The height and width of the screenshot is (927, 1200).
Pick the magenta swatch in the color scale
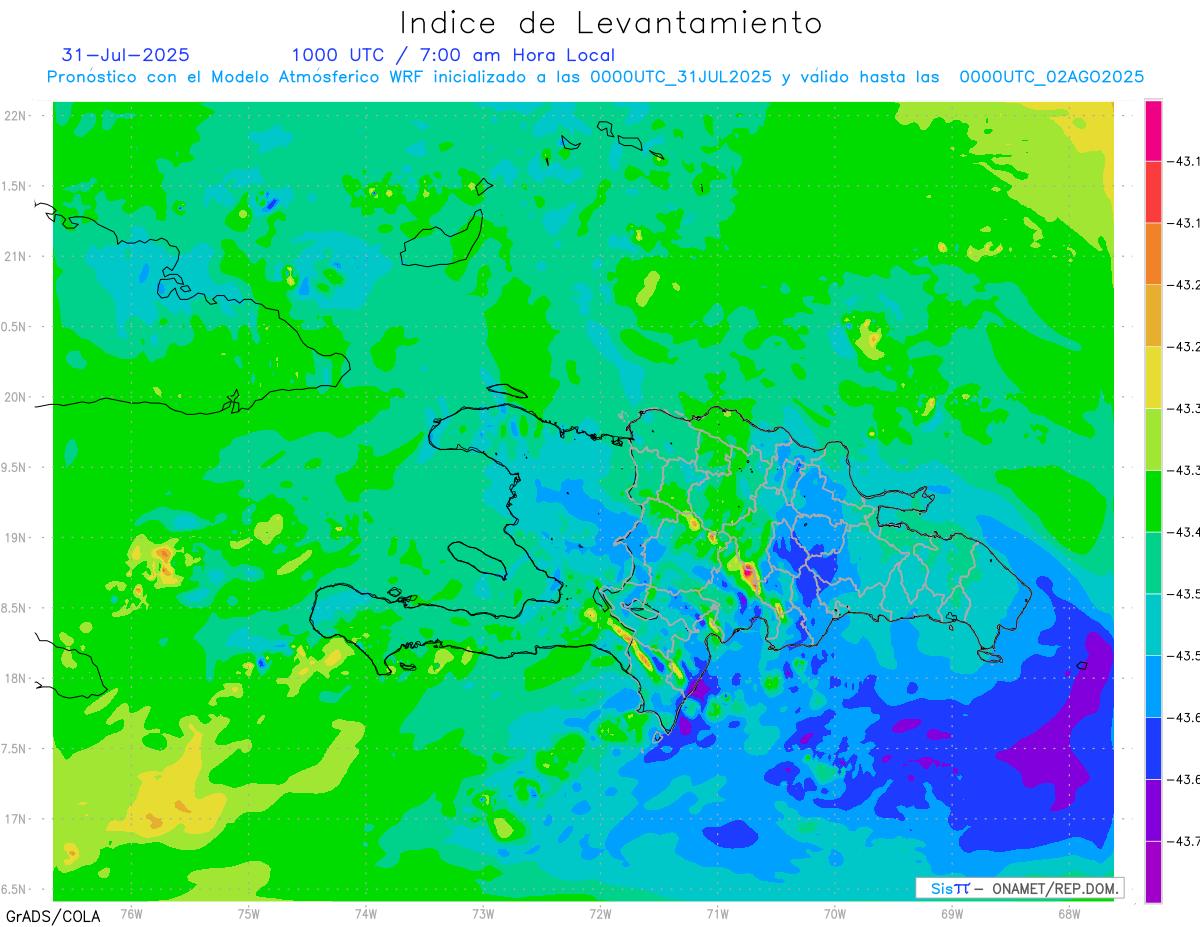tap(1153, 130)
